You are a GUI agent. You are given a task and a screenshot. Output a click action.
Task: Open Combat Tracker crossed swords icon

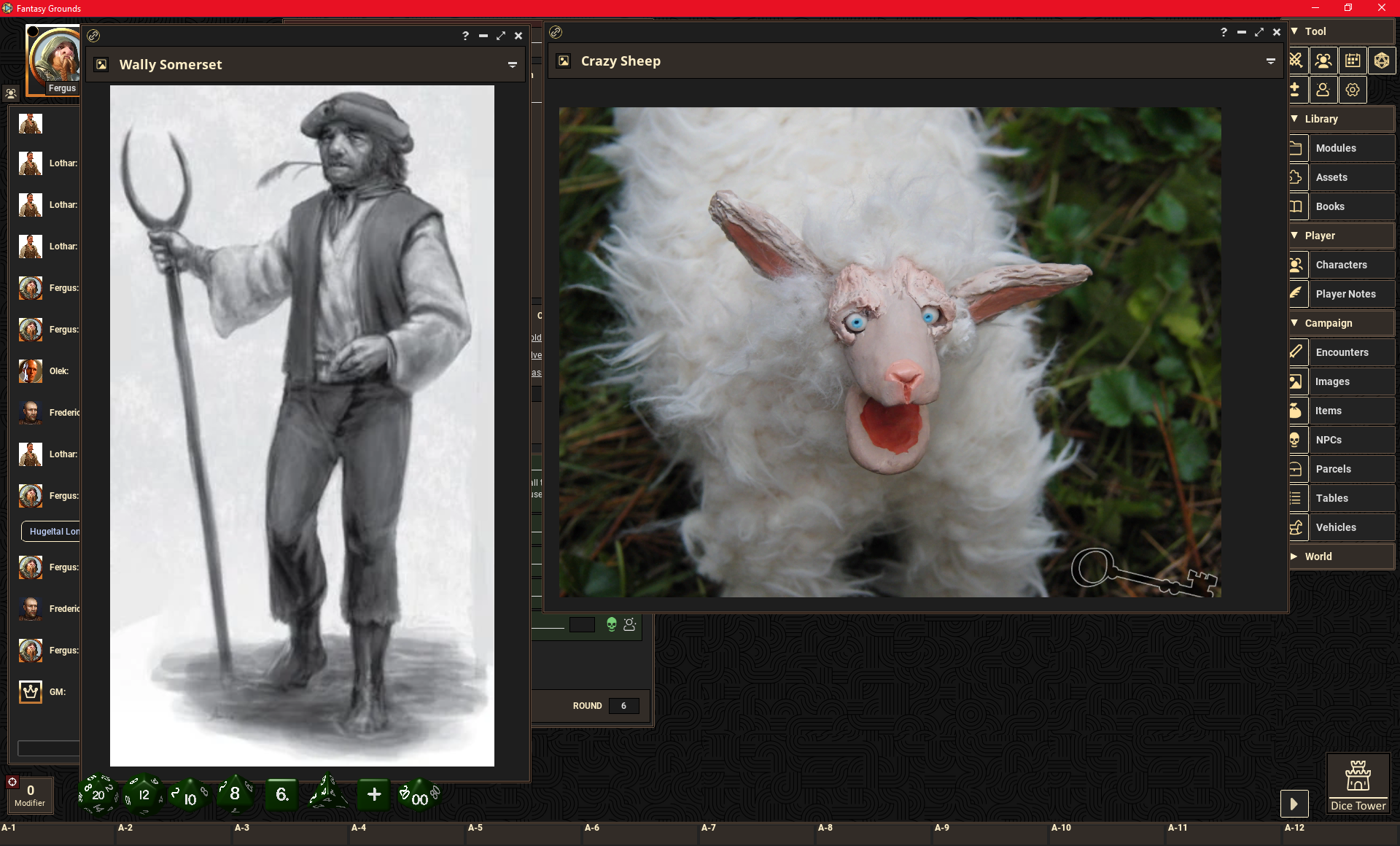pyautogui.click(x=1296, y=61)
